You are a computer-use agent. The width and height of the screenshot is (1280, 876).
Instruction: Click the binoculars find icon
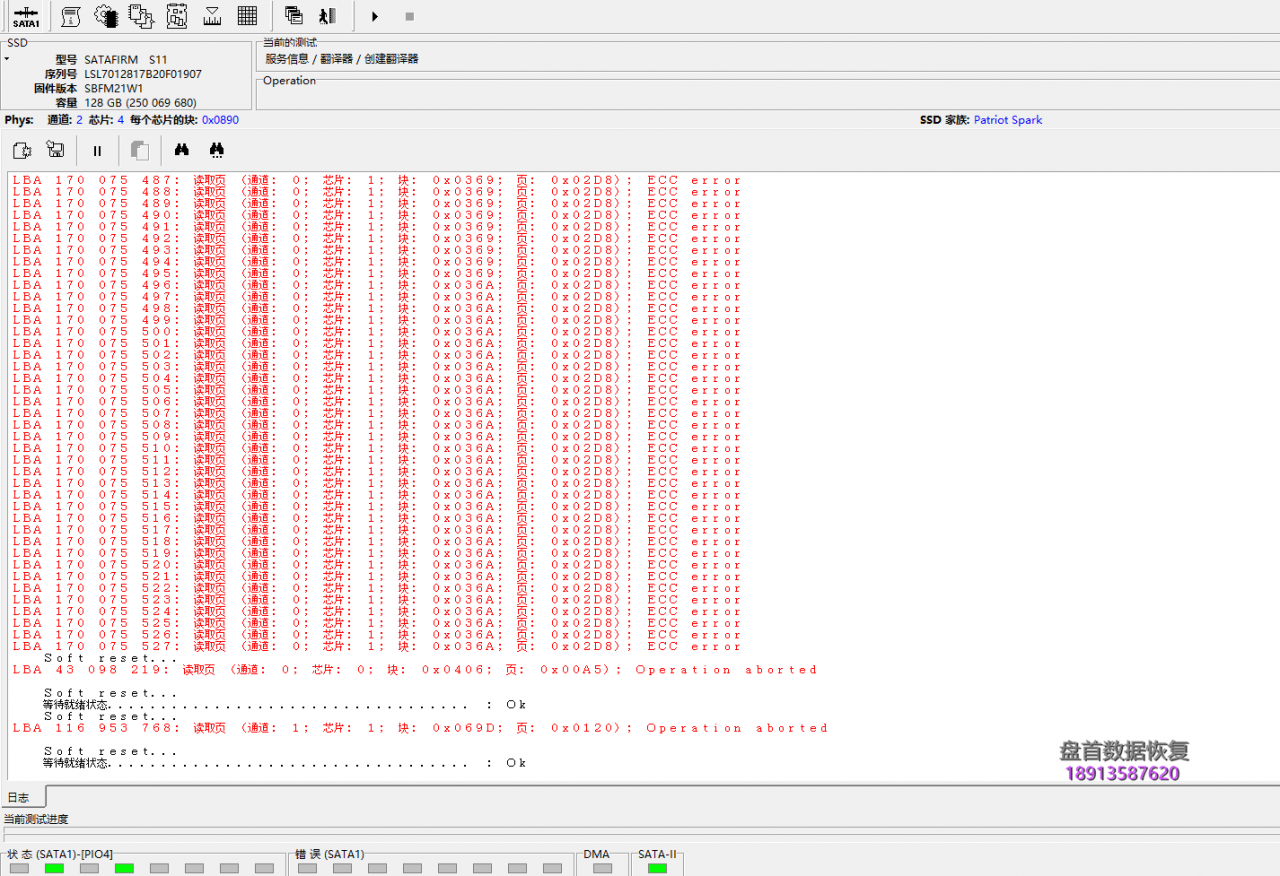(x=182, y=151)
